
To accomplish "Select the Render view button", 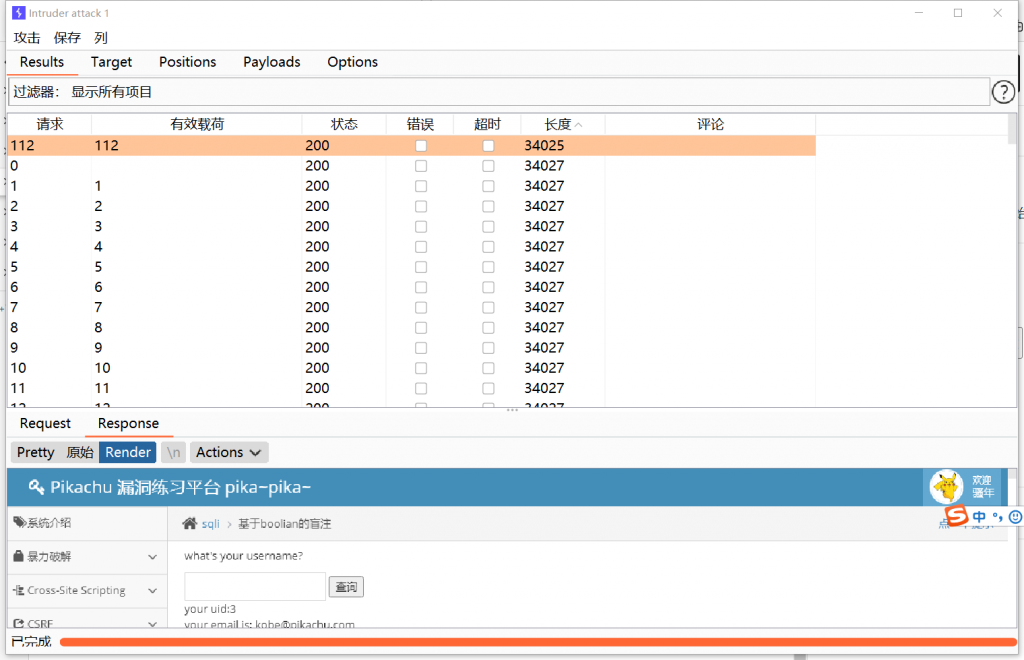I will pos(127,452).
